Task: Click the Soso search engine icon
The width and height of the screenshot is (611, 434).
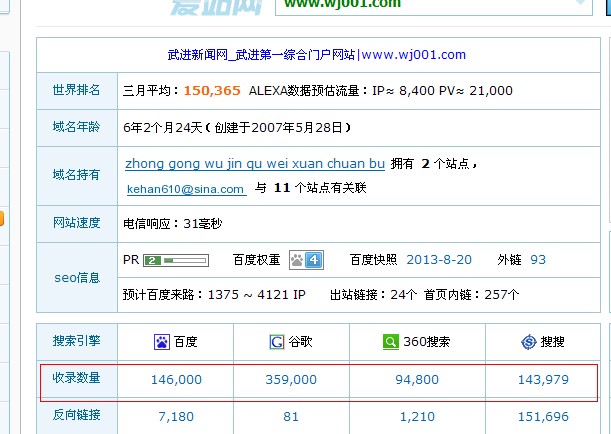Action: 529,342
